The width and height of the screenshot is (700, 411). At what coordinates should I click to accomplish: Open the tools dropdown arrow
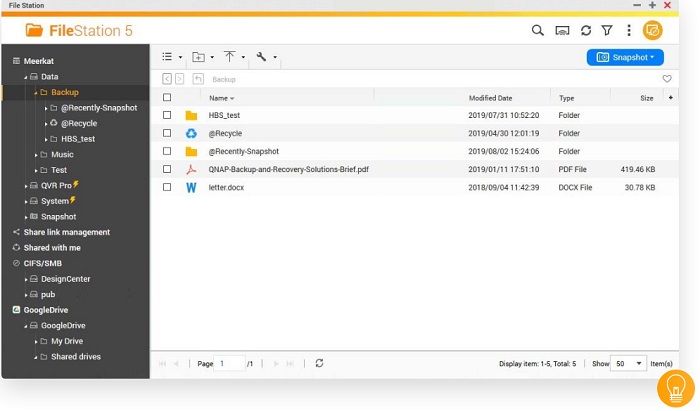(x=275, y=57)
